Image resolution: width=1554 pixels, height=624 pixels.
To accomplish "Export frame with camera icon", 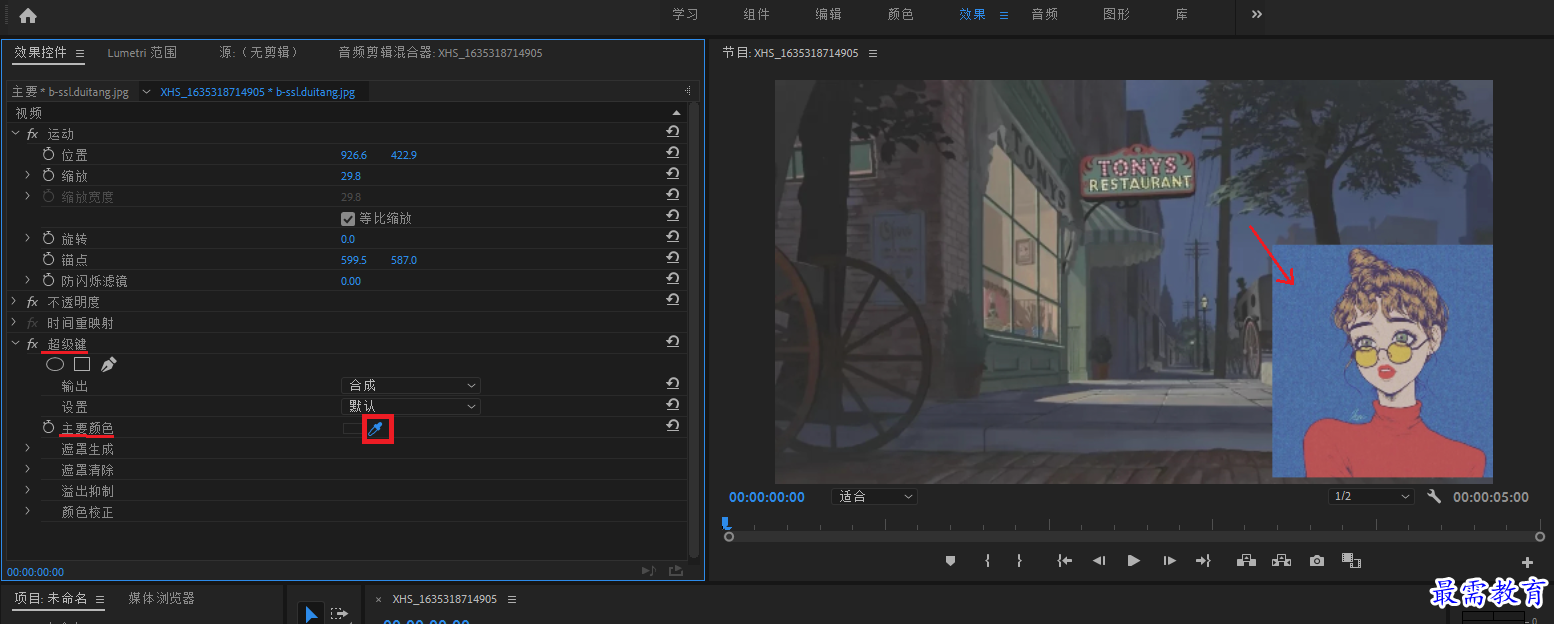I will [1317, 561].
